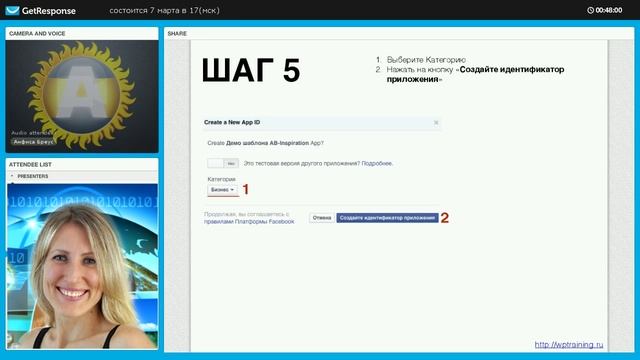Click the Отмена button
This screenshot has width=640, height=360.
pyautogui.click(x=322, y=218)
